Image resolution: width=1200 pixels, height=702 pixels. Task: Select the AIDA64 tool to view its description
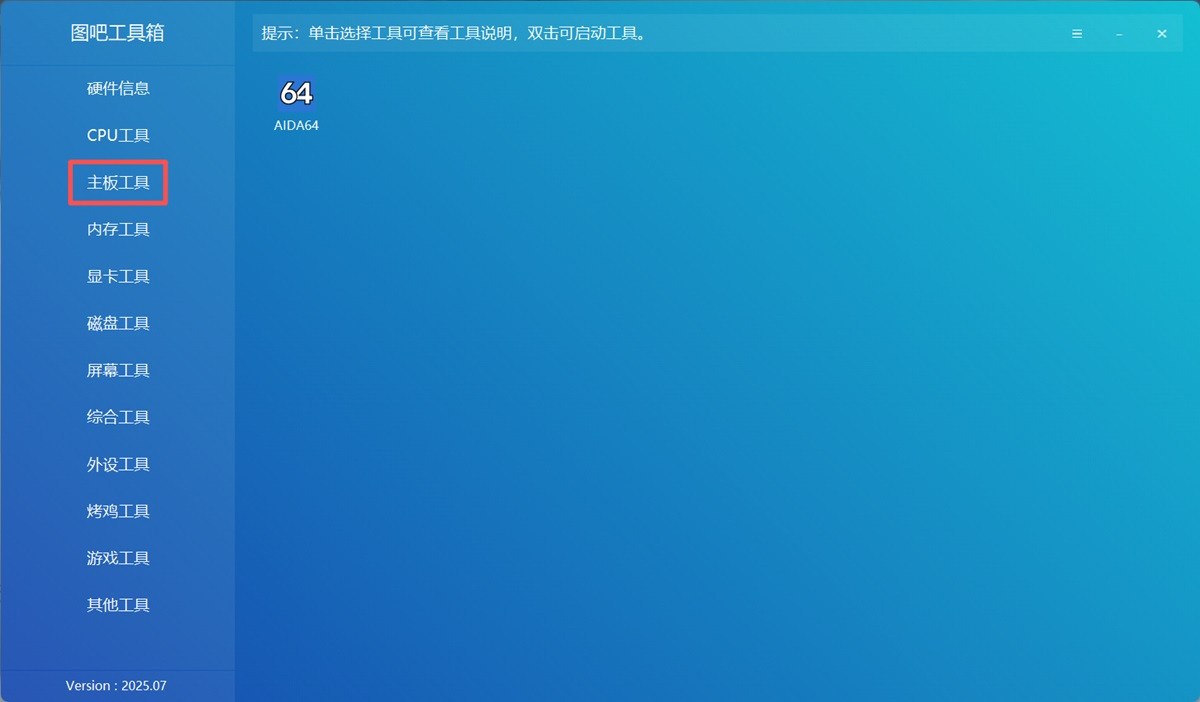[x=294, y=93]
